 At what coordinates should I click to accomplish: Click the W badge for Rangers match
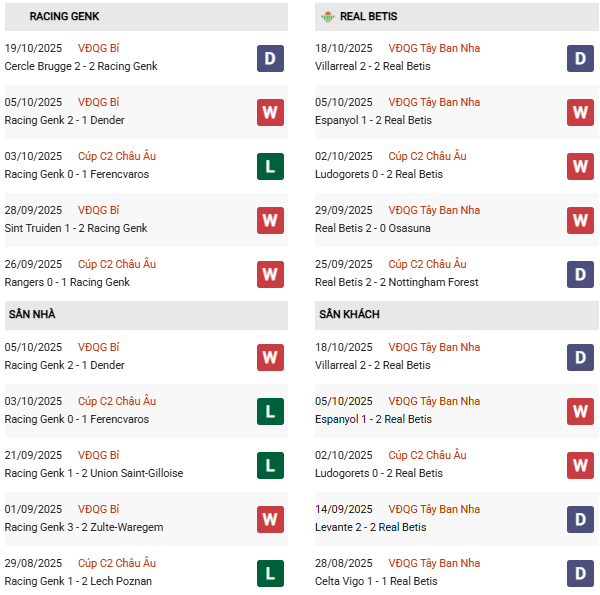click(270, 274)
